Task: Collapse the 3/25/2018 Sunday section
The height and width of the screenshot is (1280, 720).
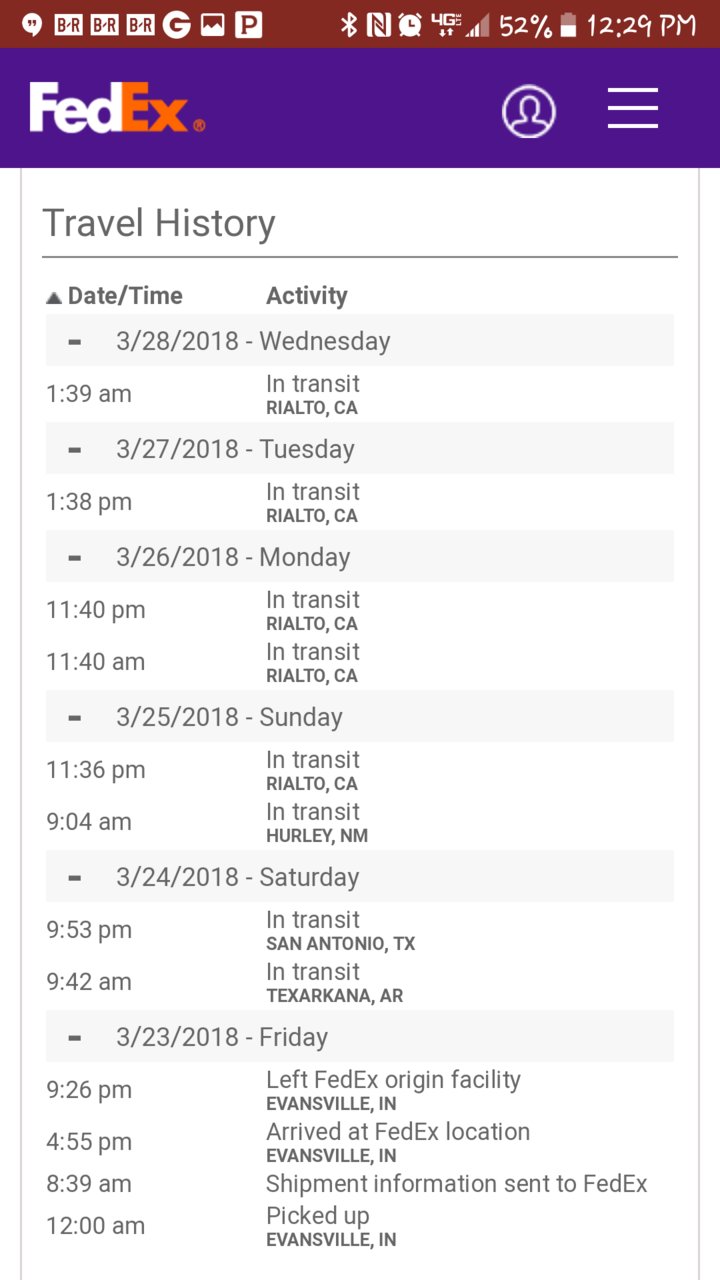Action: [75, 717]
